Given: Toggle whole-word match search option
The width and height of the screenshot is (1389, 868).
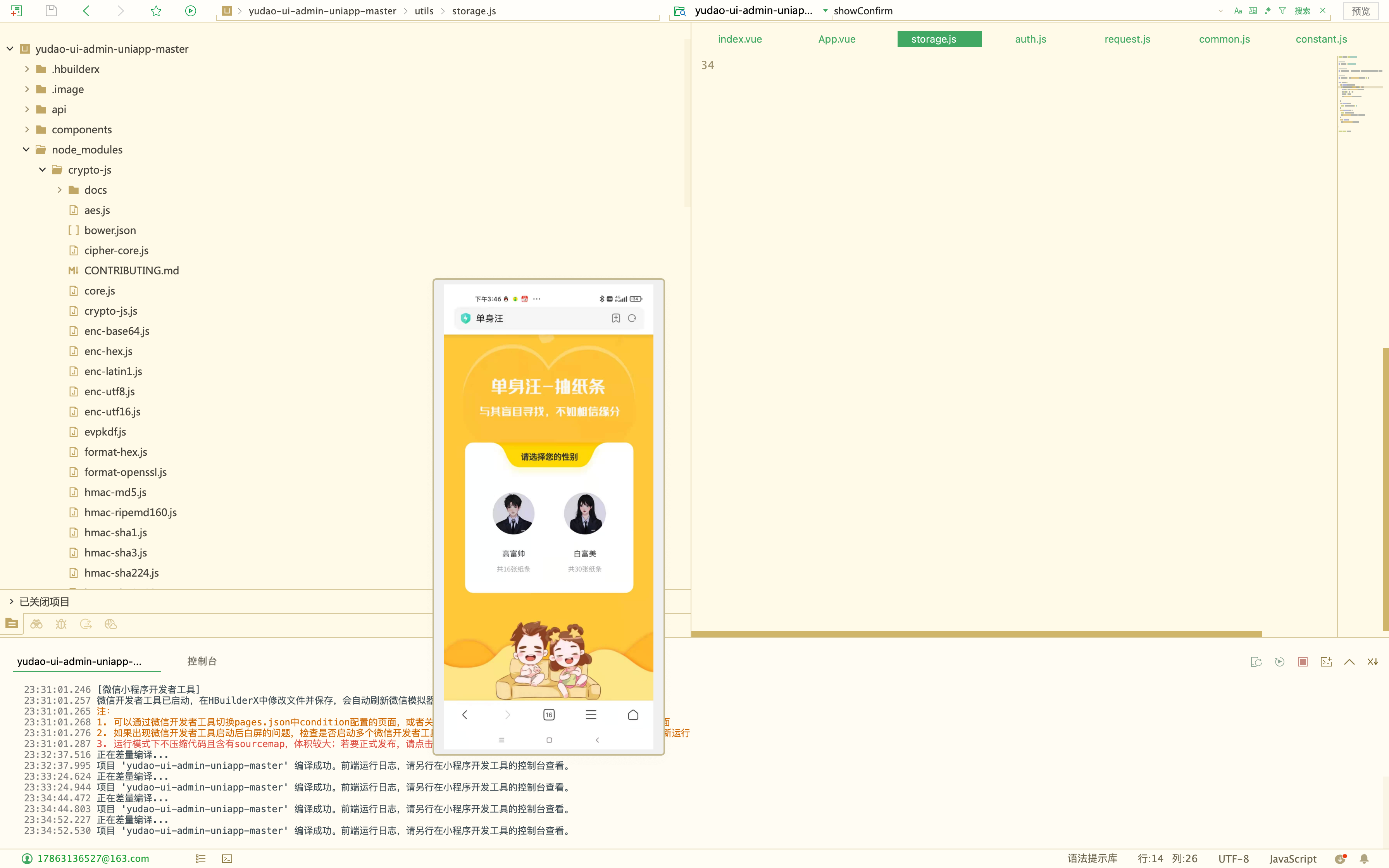Looking at the screenshot, I should 1253,11.
